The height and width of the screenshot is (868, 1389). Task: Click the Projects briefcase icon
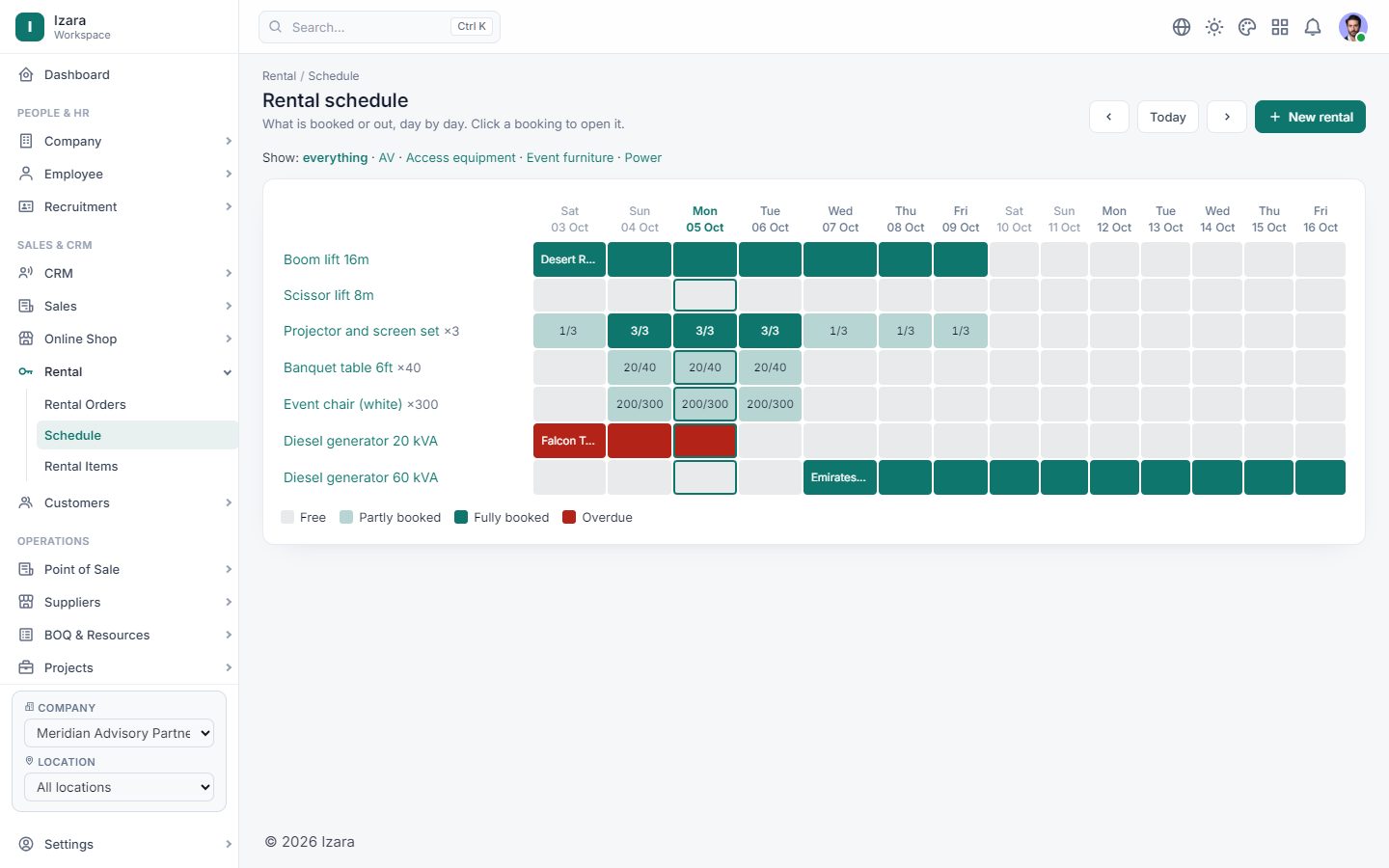click(x=26, y=667)
